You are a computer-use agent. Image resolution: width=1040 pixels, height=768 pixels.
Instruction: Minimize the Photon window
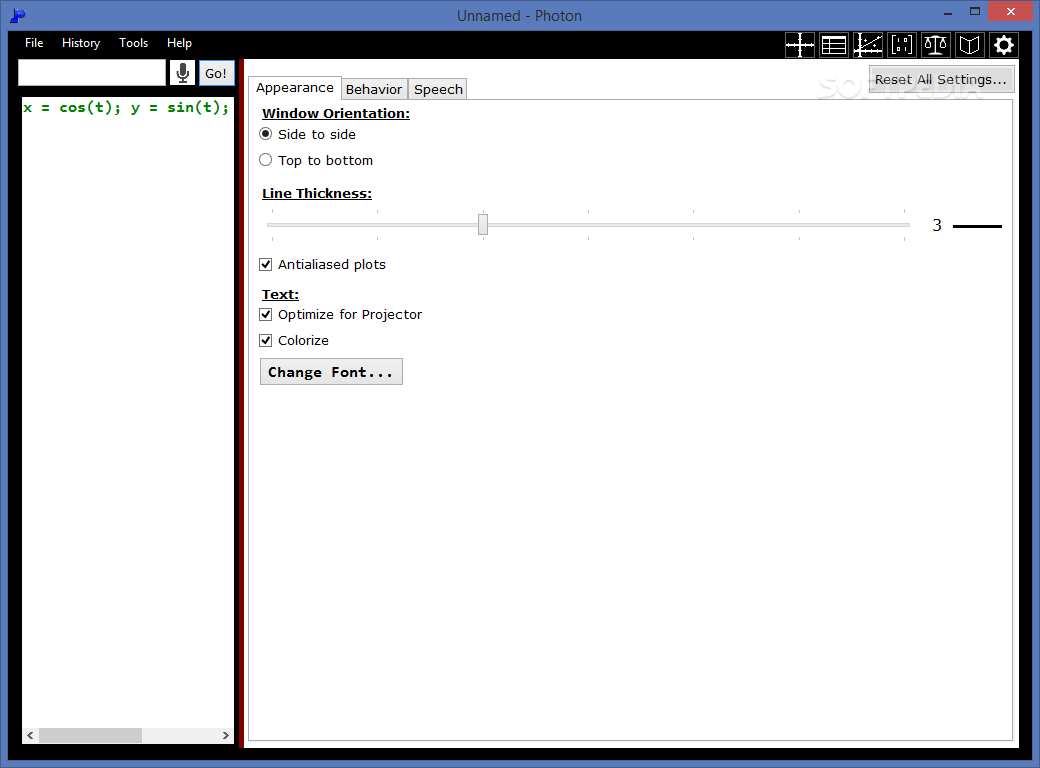pos(948,13)
